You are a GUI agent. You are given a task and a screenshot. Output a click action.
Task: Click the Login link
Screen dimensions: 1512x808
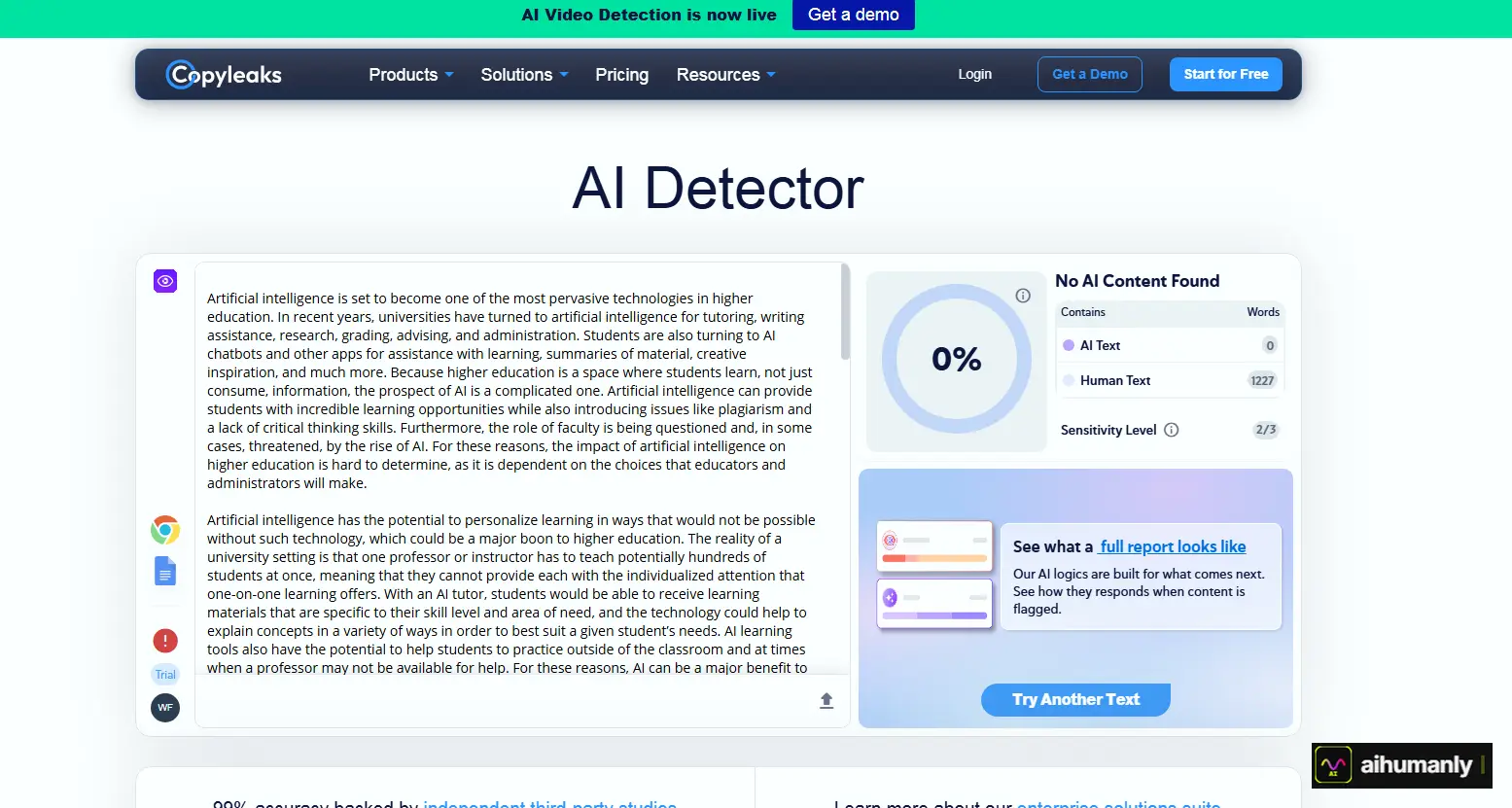(975, 74)
